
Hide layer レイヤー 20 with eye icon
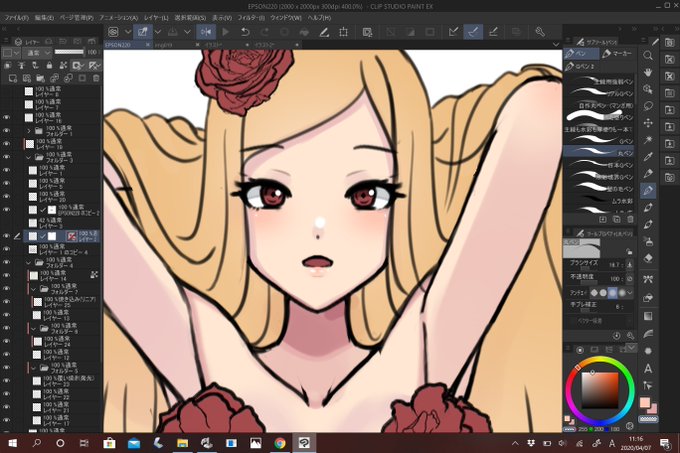coord(6,196)
